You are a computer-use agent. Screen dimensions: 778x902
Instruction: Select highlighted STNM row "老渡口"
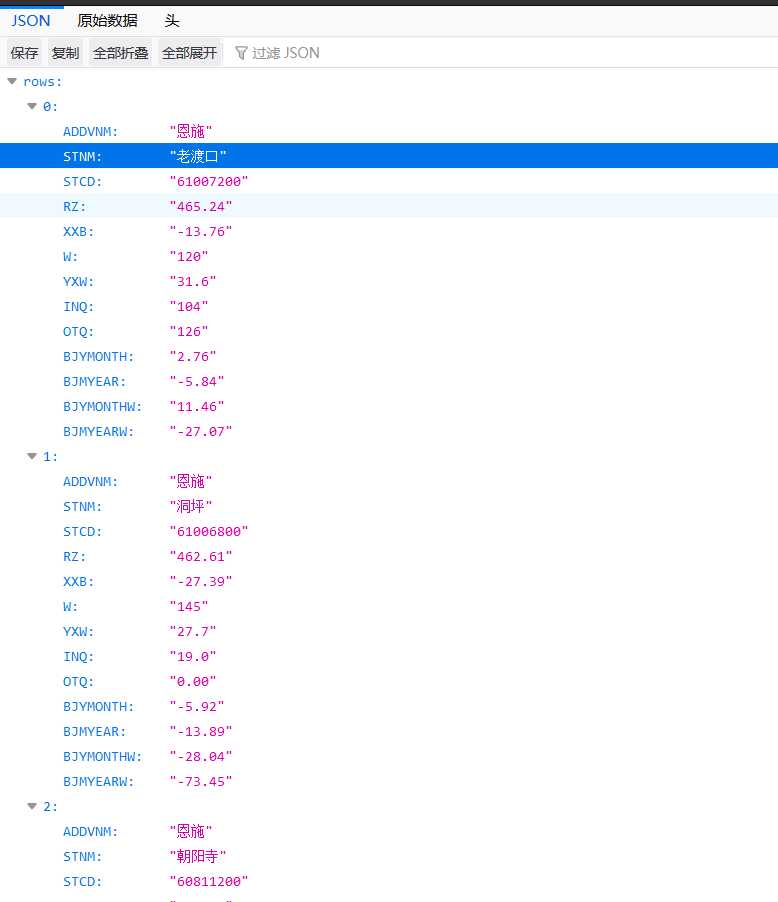click(389, 156)
